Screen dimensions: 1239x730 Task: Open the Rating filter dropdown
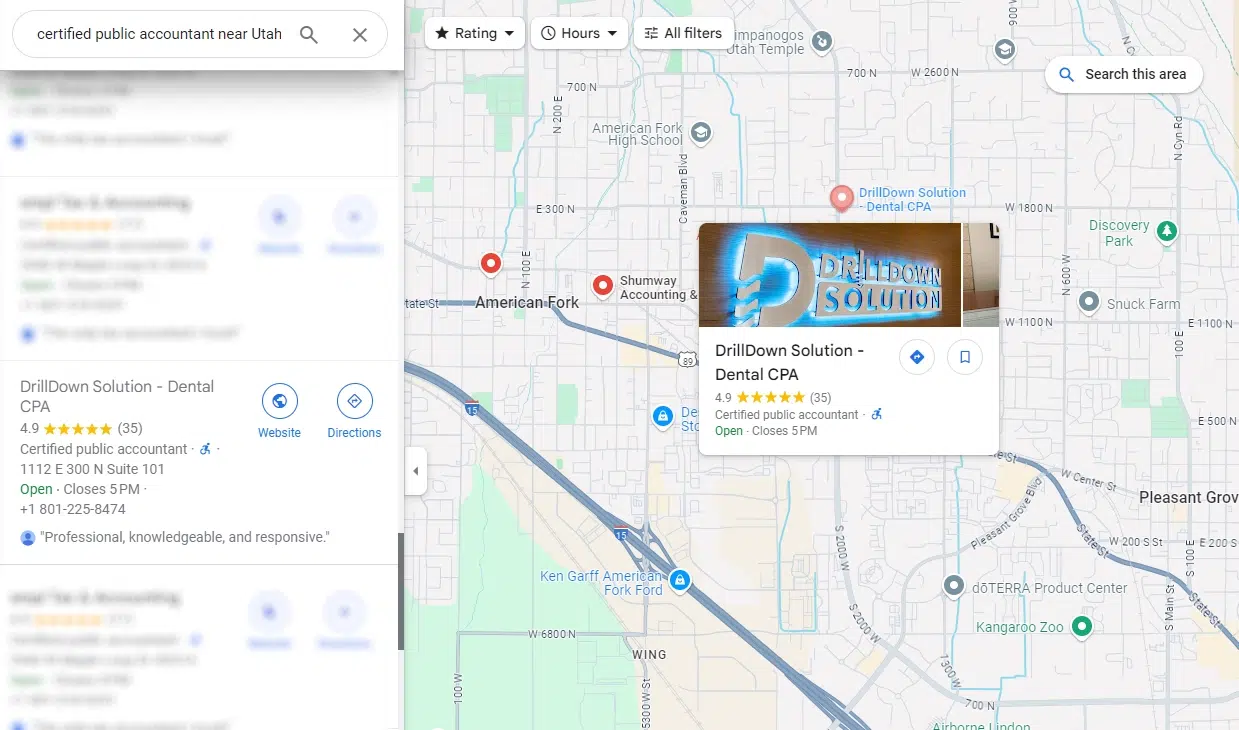[x=474, y=33]
